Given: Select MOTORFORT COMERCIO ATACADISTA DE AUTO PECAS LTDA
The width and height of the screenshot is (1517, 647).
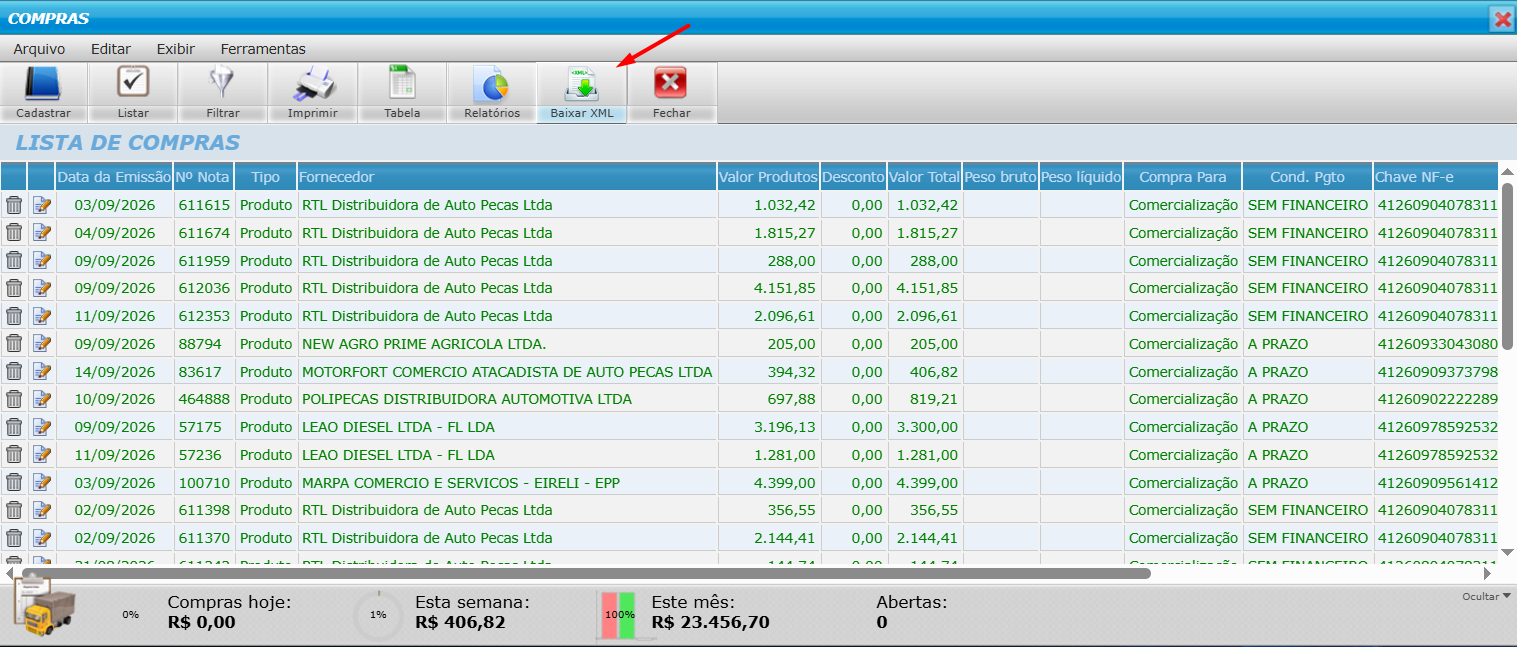Looking at the screenshot, I should pyautogui.click(x=507, y=372).
